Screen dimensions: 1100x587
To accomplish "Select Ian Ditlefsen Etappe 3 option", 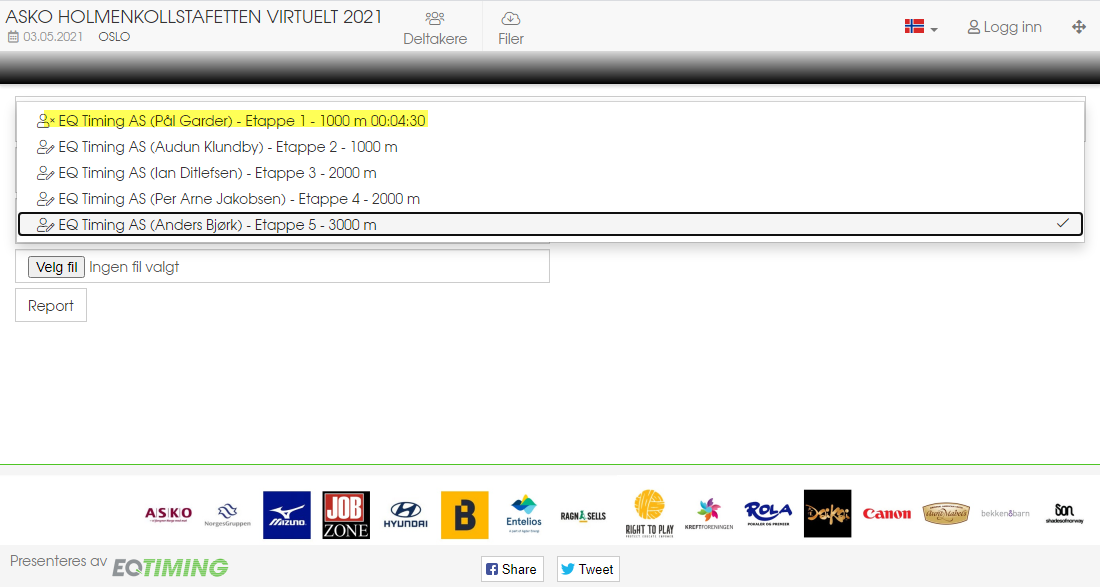I will click(x=550, y=173).
